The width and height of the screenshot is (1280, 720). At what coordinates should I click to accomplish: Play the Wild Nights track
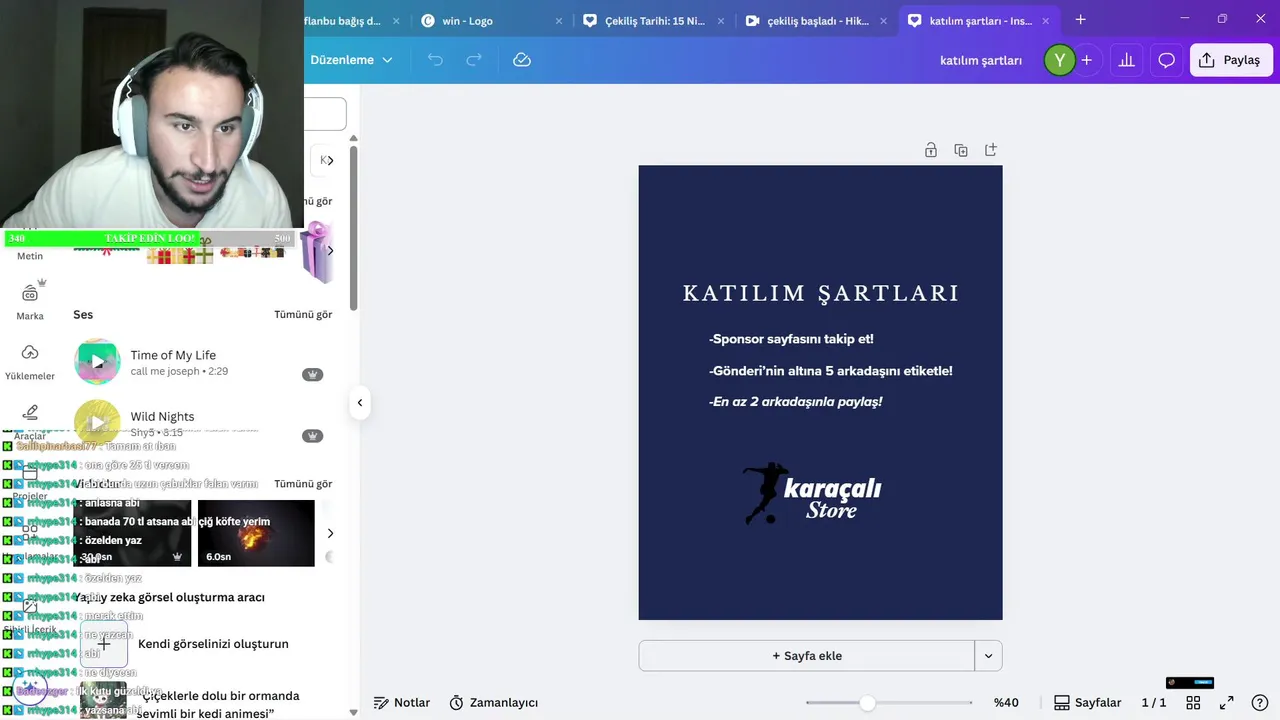pyautogui.click(x=97, y=423)
